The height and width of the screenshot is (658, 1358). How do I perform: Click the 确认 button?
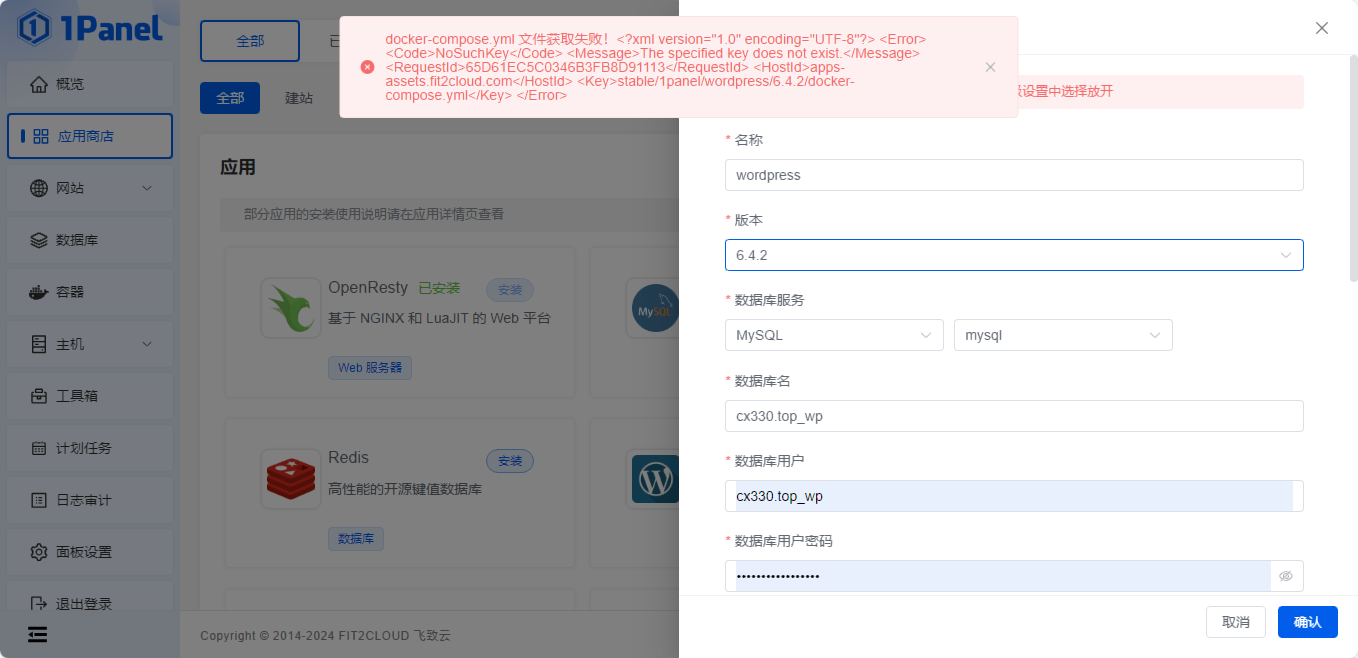tap(1308, 622)
